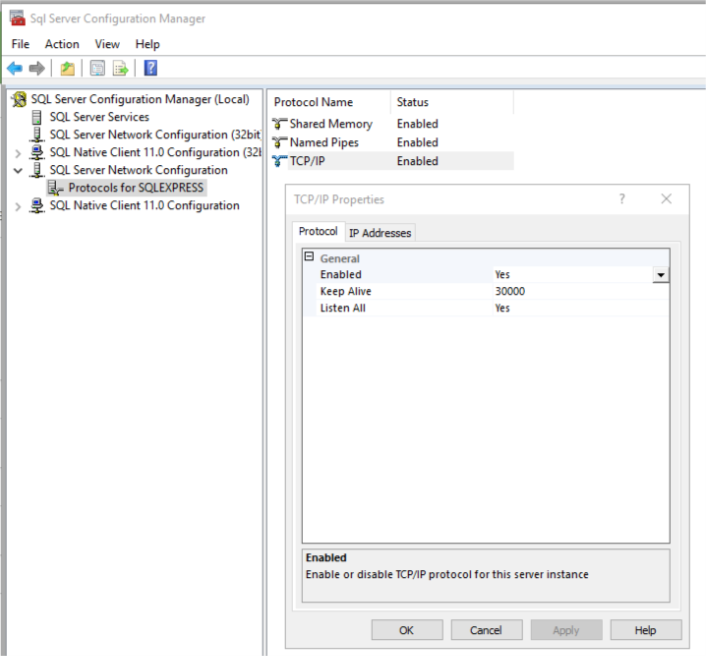Select SQL Server Configuration Manager (Local) root

tap(140, 99)
